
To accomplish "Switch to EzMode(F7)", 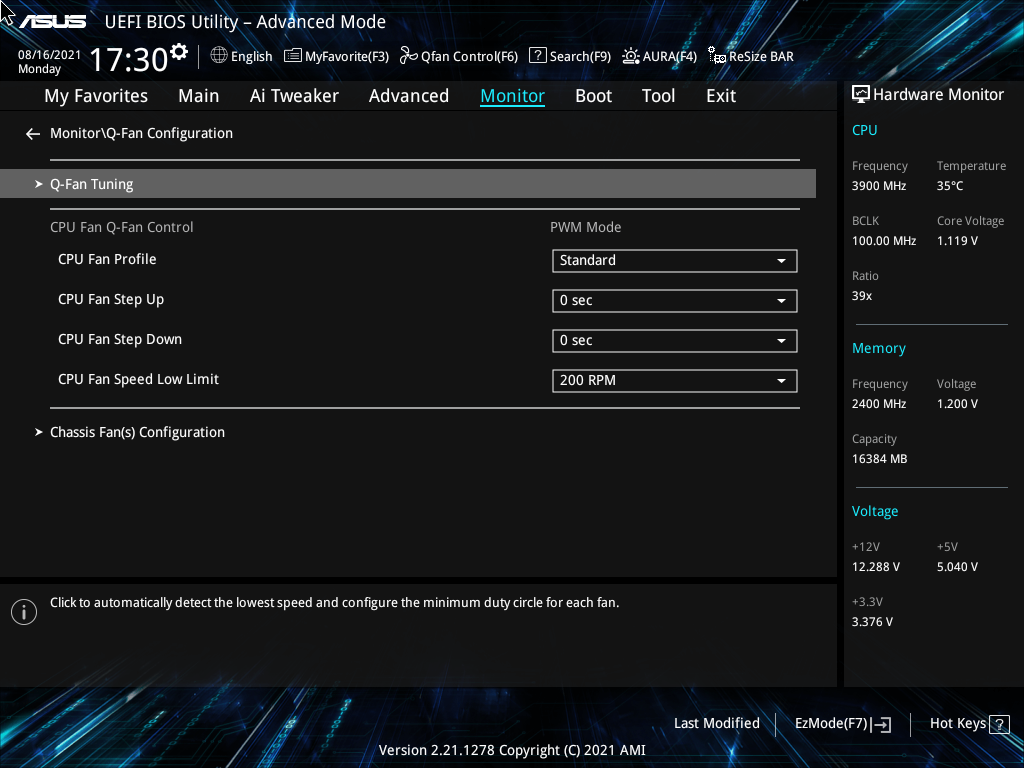I will pos(842,724).
